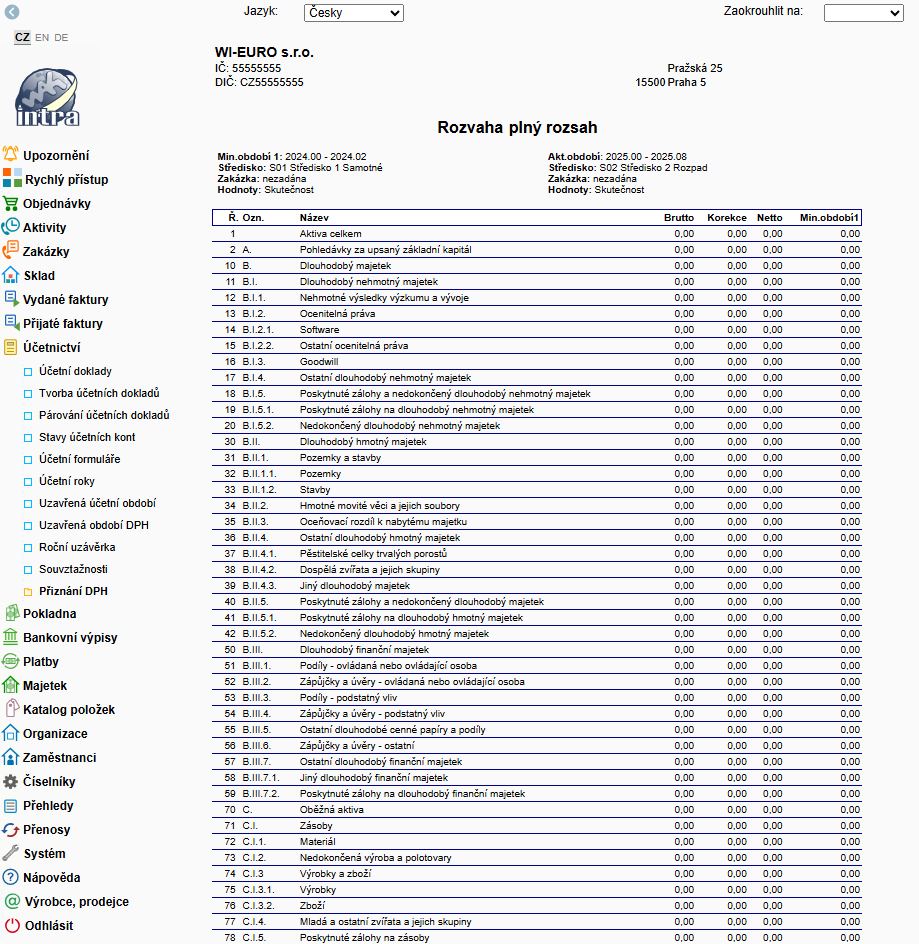The width and height of the screenshot is (919, 944).
Task: Click the Odhlásit power icon
Action: [x=11, y=925]
